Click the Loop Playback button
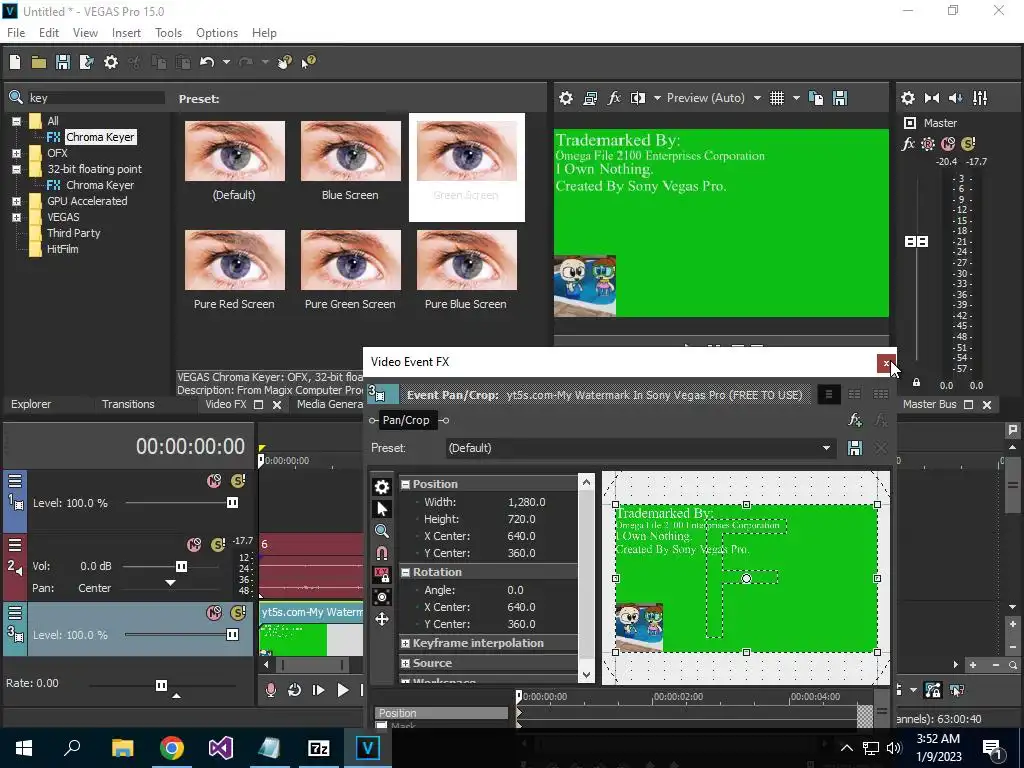1024x768 pixels. click(x=294, y=690)
